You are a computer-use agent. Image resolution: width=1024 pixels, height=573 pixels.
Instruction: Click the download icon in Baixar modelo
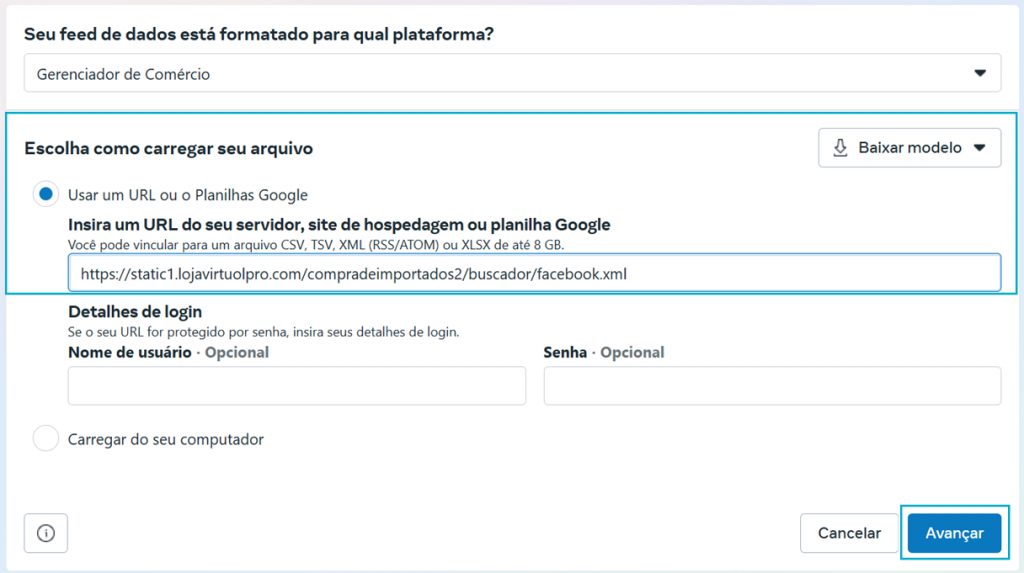[x=840, y=148]
